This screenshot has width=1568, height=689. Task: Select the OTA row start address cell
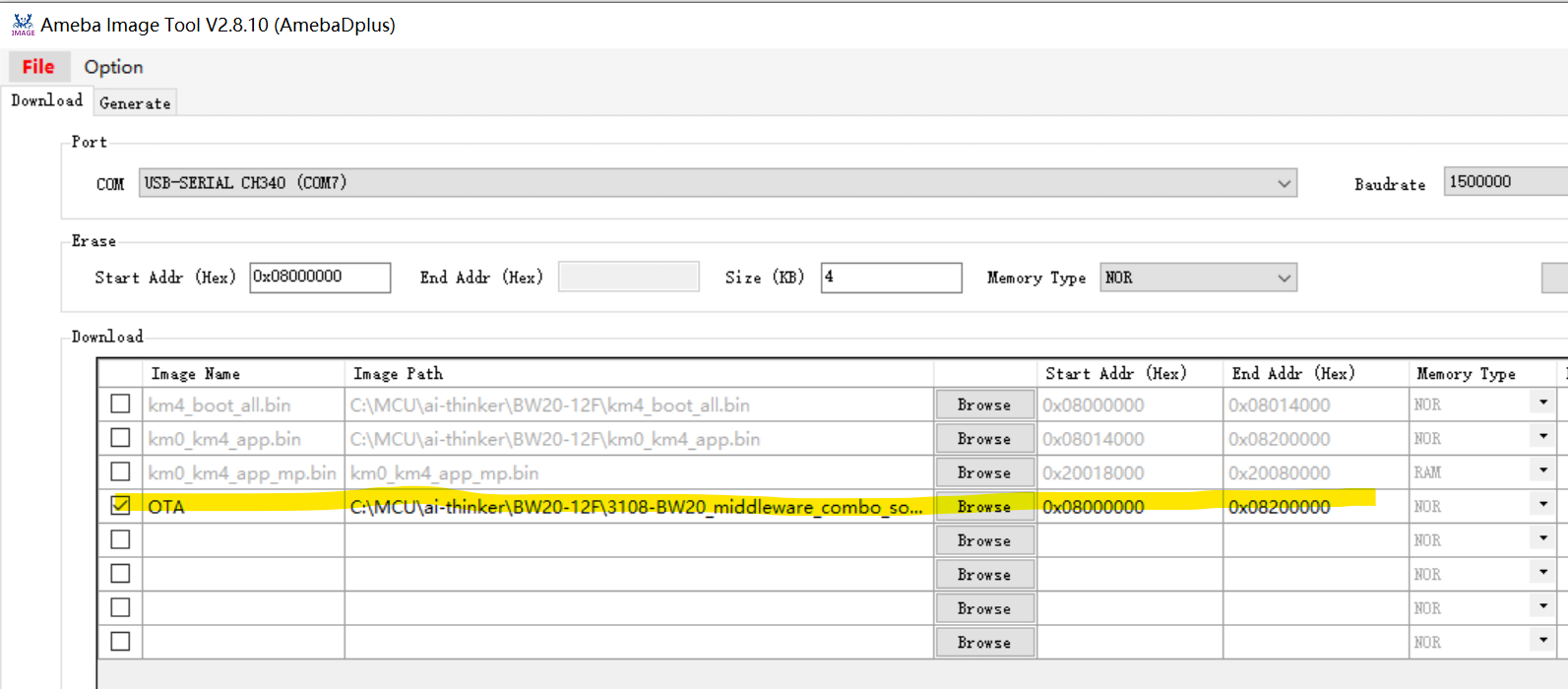[x=1129, y=507]
